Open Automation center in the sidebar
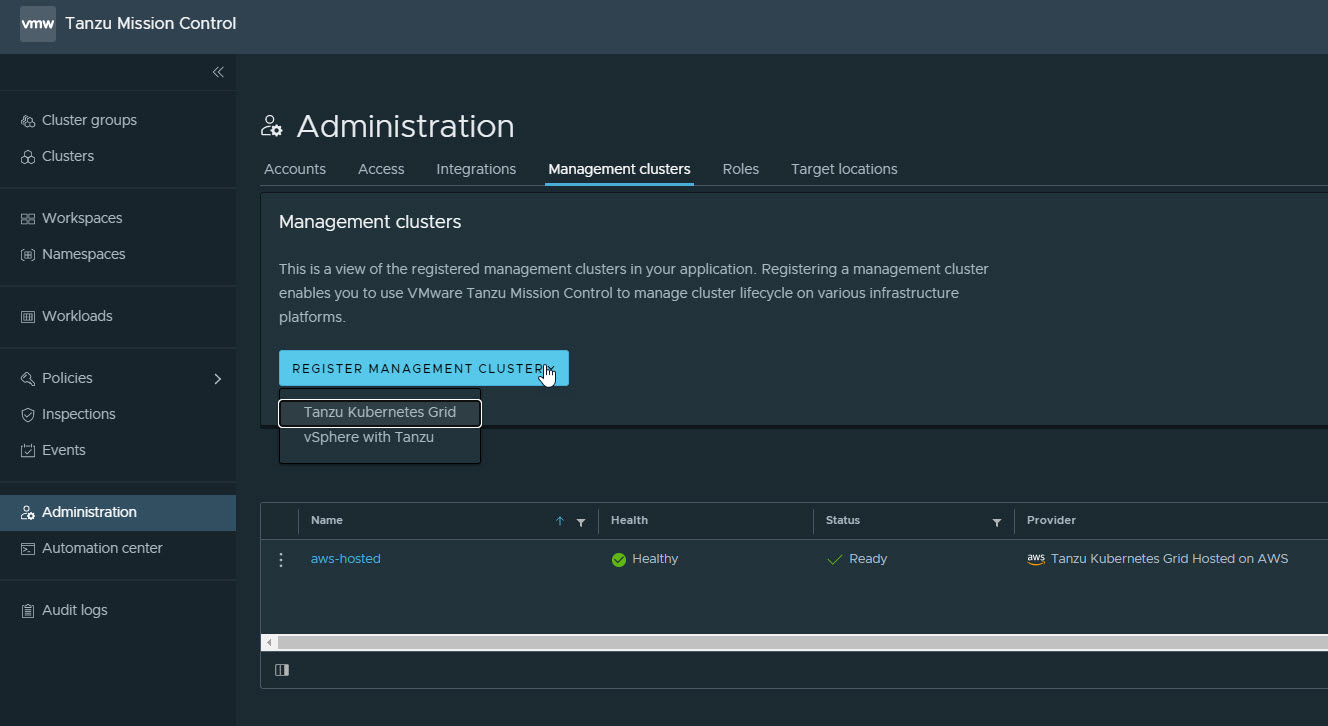 point(101,548)
